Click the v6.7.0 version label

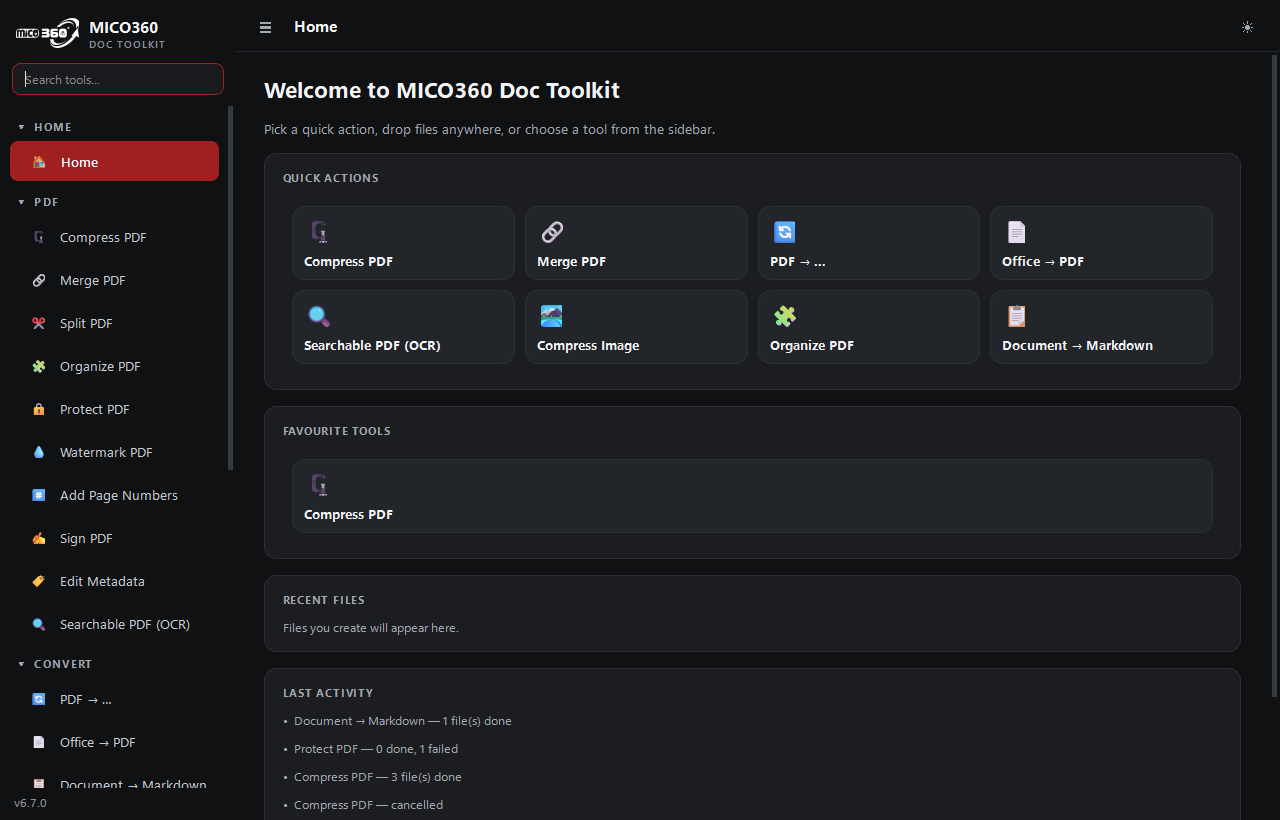30,803
